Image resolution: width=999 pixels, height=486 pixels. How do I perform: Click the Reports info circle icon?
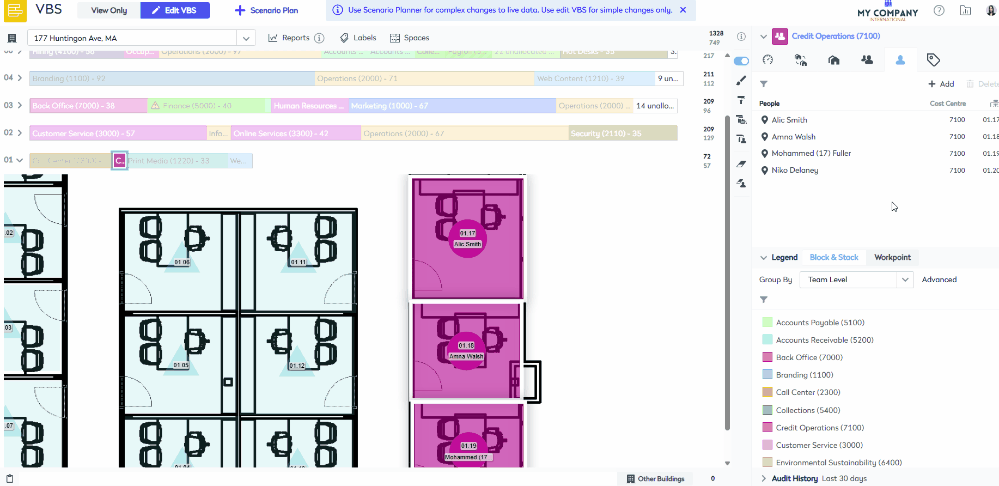click(319, 38)
